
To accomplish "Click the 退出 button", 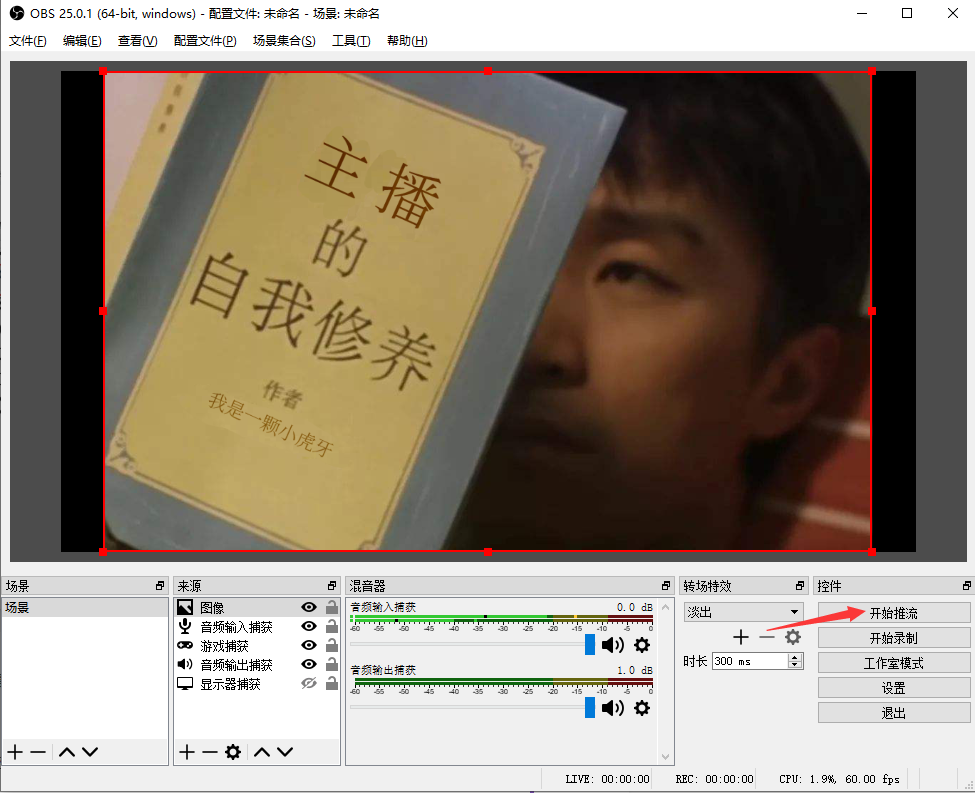I will pyautogui.click(x=894, y=713).
